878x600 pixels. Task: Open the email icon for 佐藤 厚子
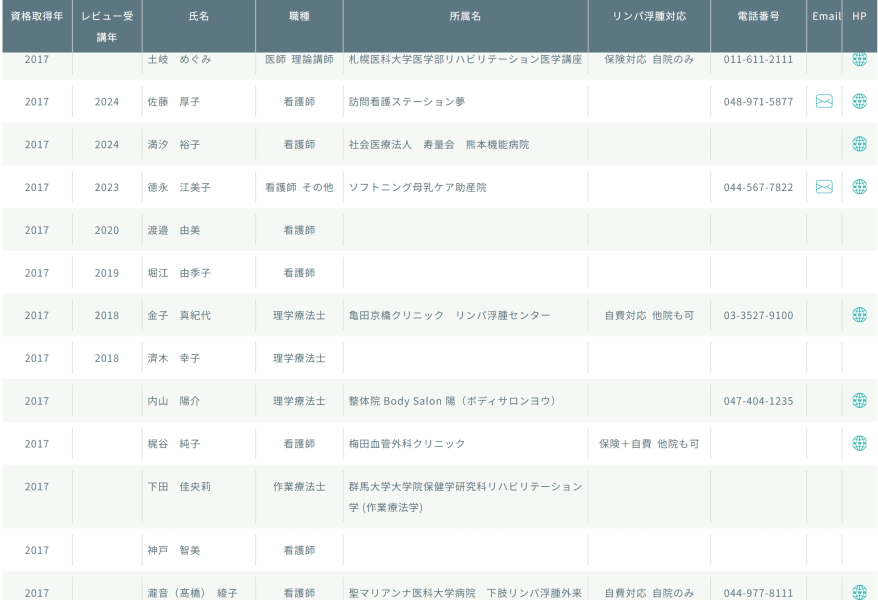pyautogui.click(x=824, y=101)
